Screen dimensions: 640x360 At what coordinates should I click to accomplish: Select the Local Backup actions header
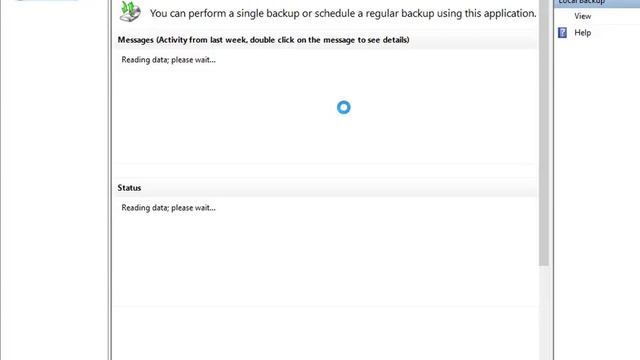(597, 2)
